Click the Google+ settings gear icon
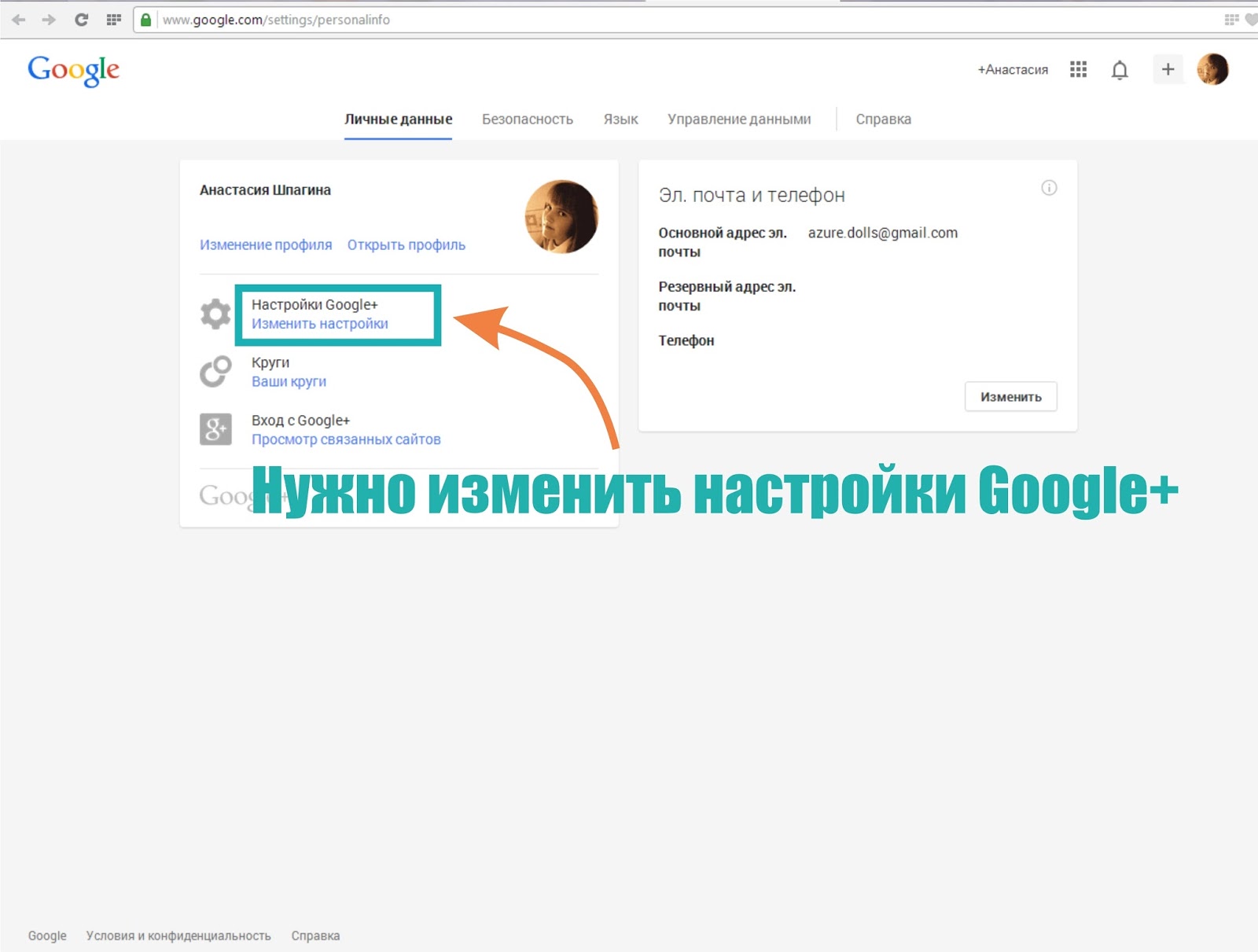 click(215, 314)
